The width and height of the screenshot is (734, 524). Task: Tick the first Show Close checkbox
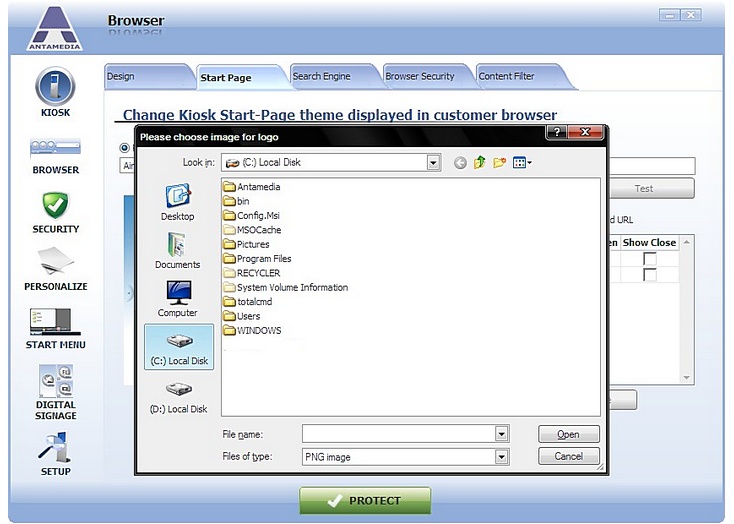point(649,259)
